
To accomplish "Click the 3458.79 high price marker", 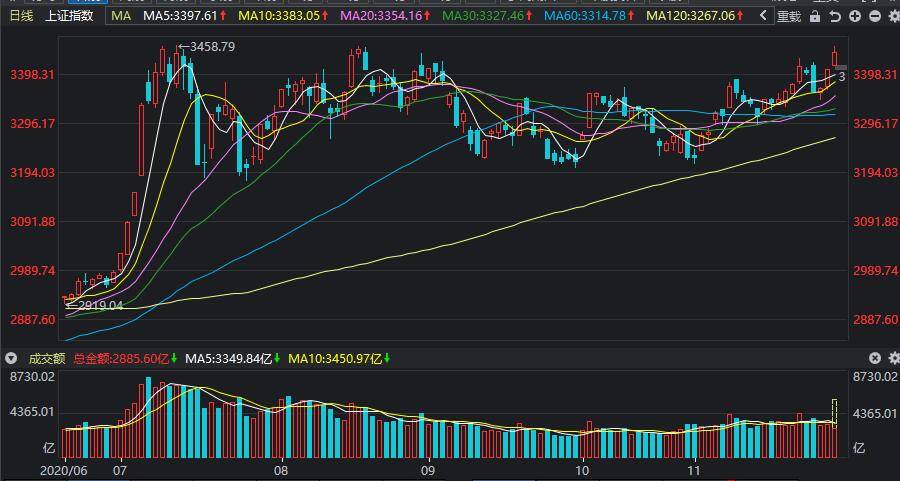I will click(x=210, y=47).
